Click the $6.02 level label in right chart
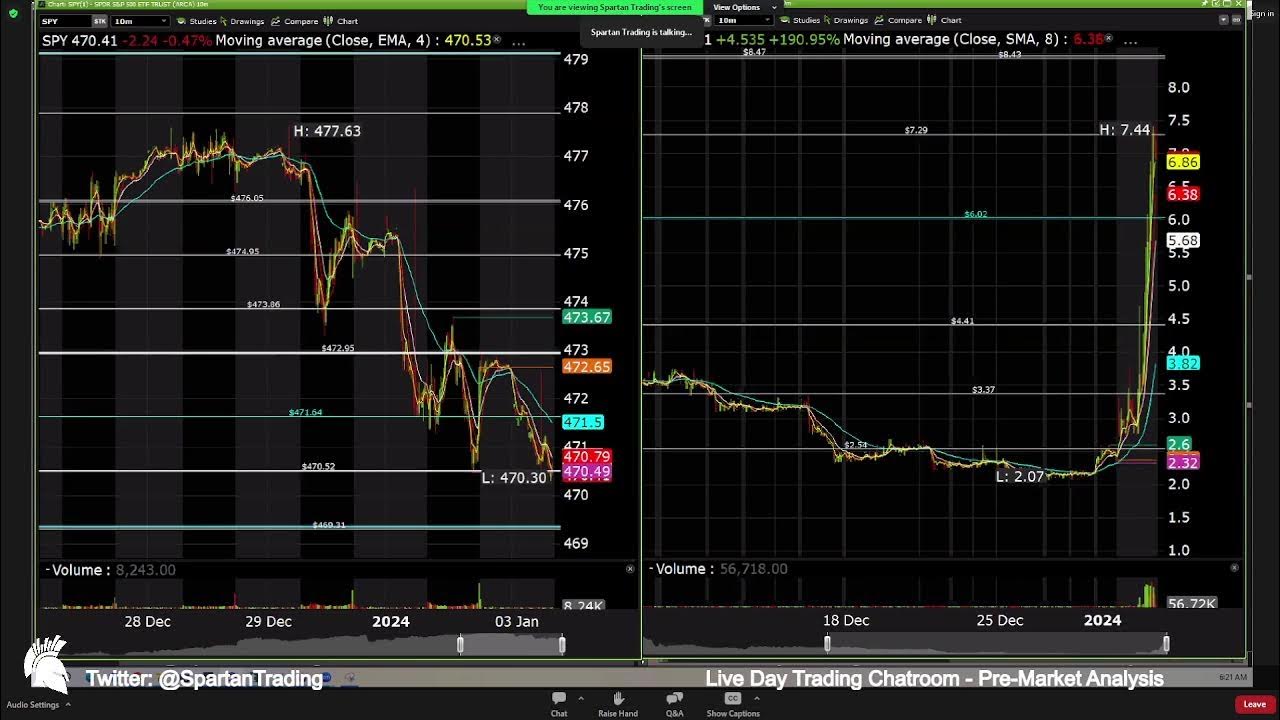The width and height of the screenshot is (1280, 720). pos(975,214)
